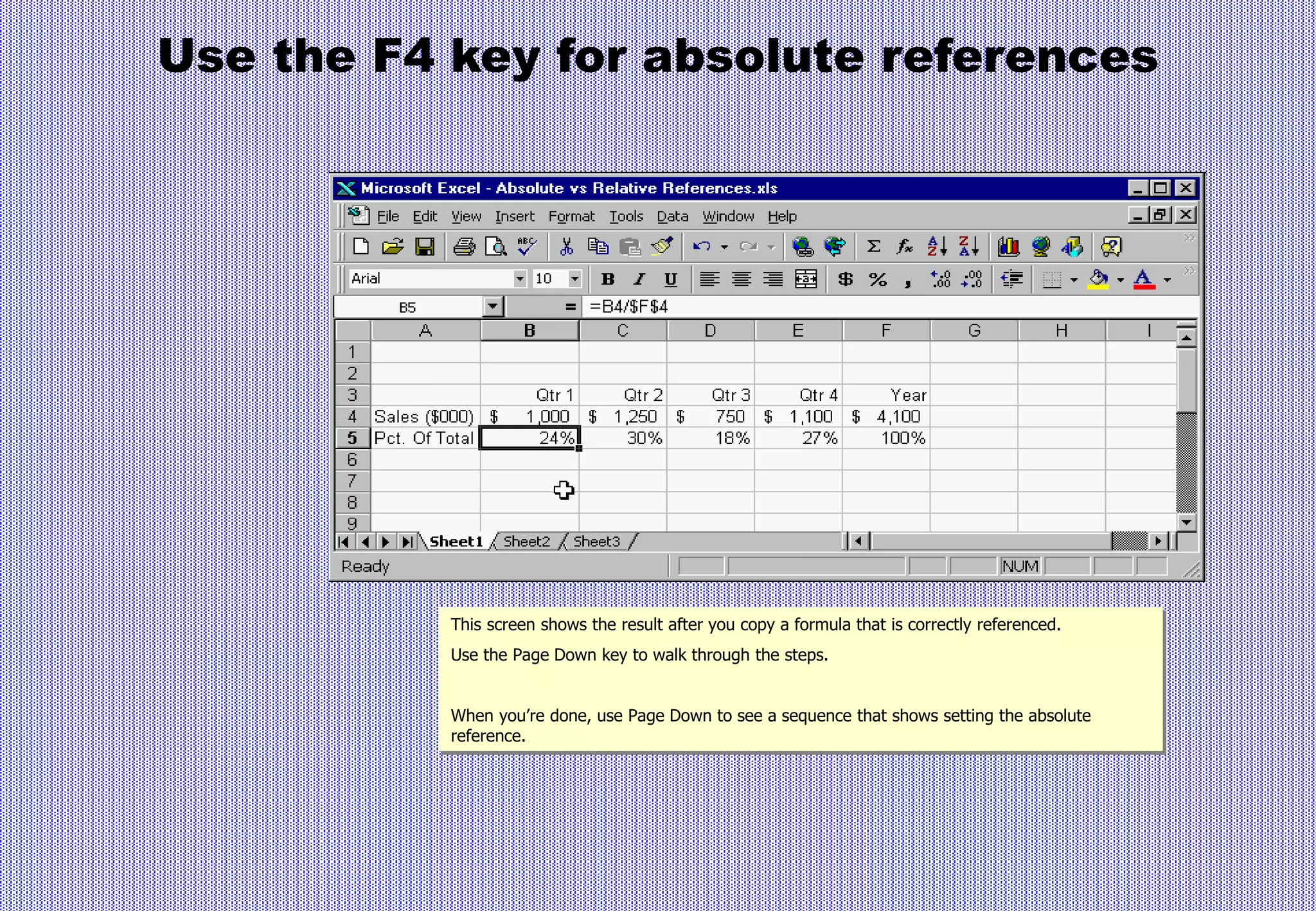Click the column F header
The image size is (1316, 911).
pyautogui.click(x=885, y=331)
